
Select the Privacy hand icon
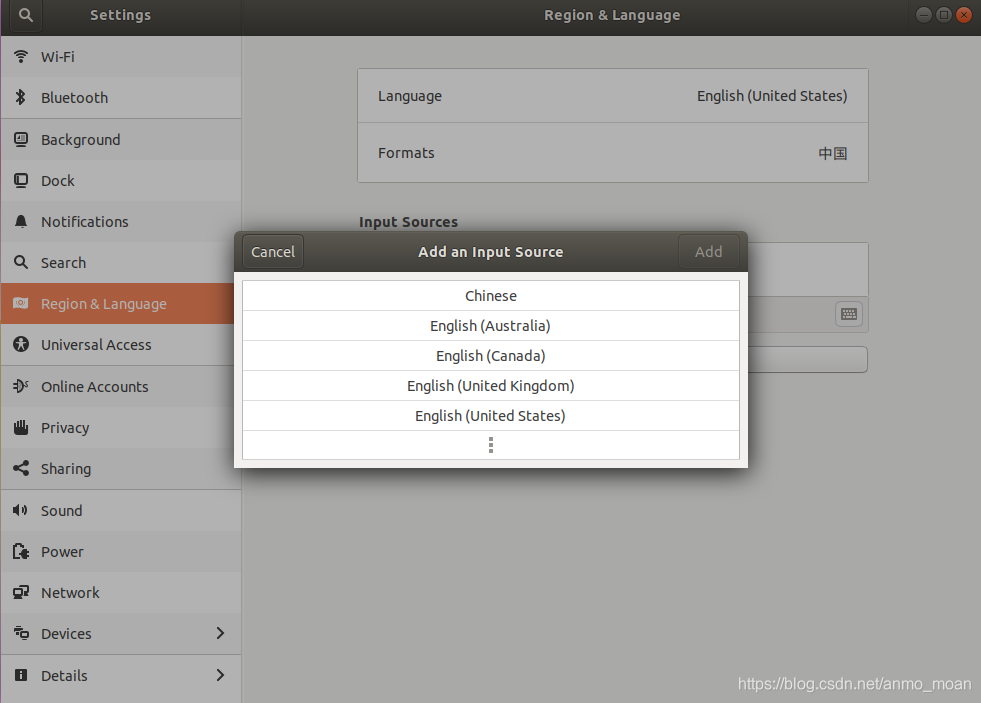(21, 427)
